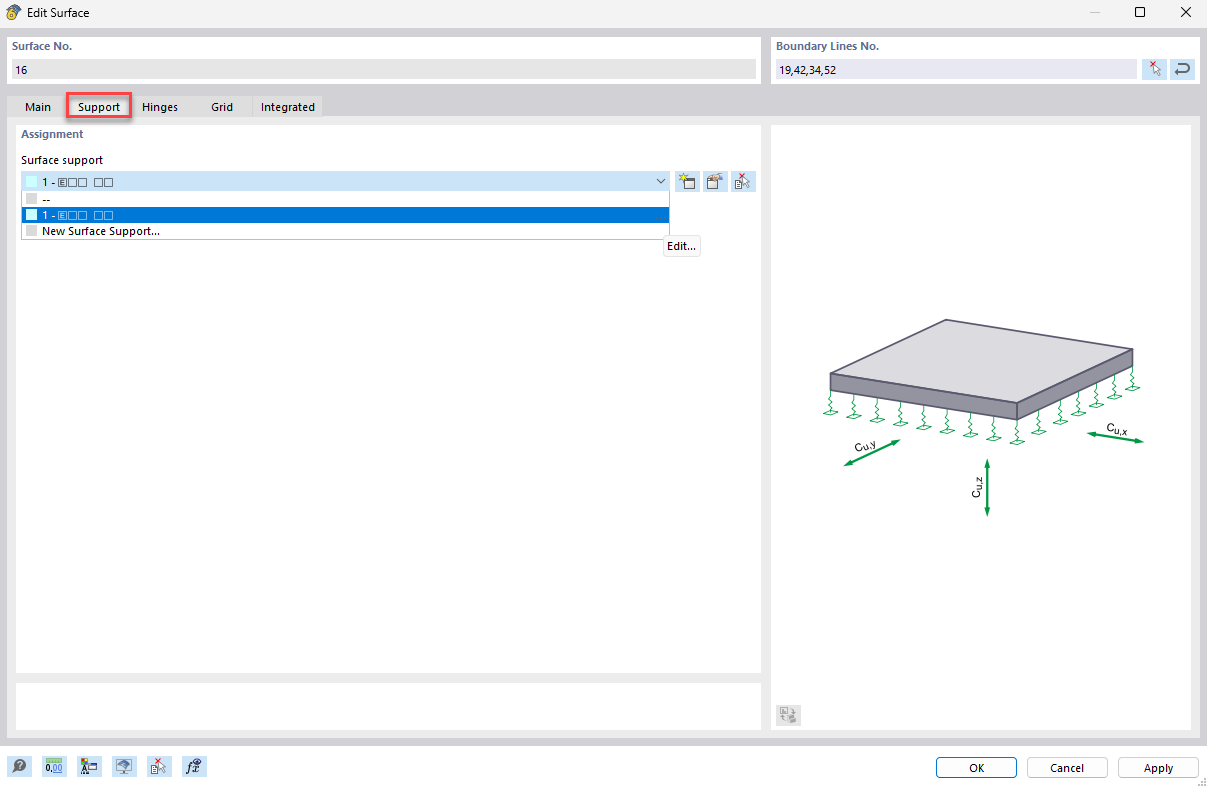Switch to the Hinges tab
This screenshot has height=786, width=1207.
[159, 106]
